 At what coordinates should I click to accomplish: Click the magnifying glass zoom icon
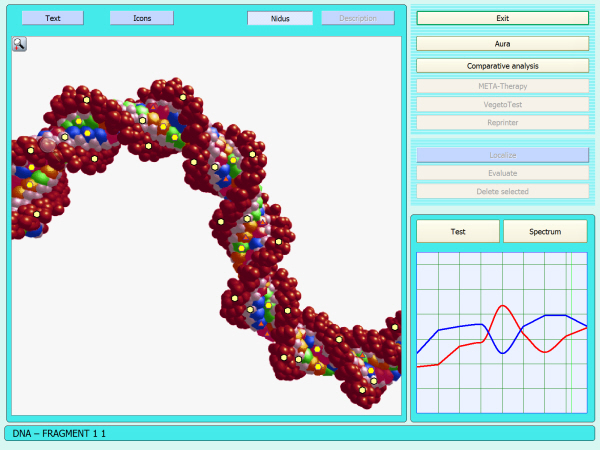20,43
